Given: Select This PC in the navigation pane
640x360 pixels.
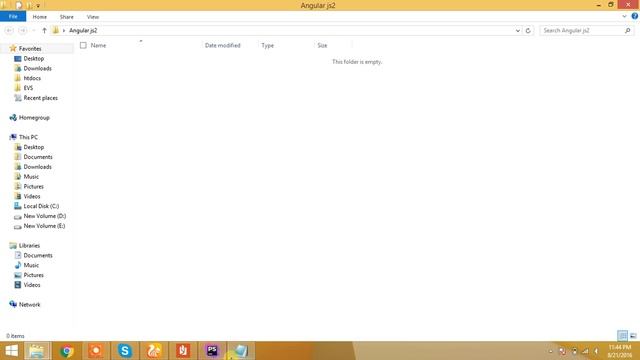Looking at the screenshot, I should point(28,137).
